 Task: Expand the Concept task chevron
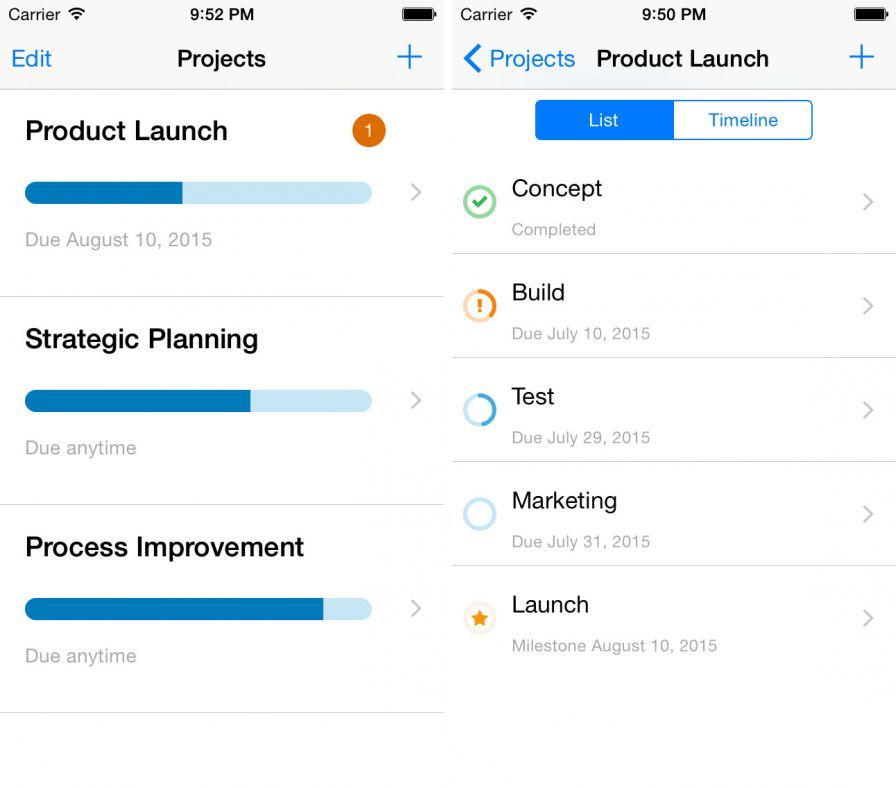pyautogui.click(x=868, y=202)
